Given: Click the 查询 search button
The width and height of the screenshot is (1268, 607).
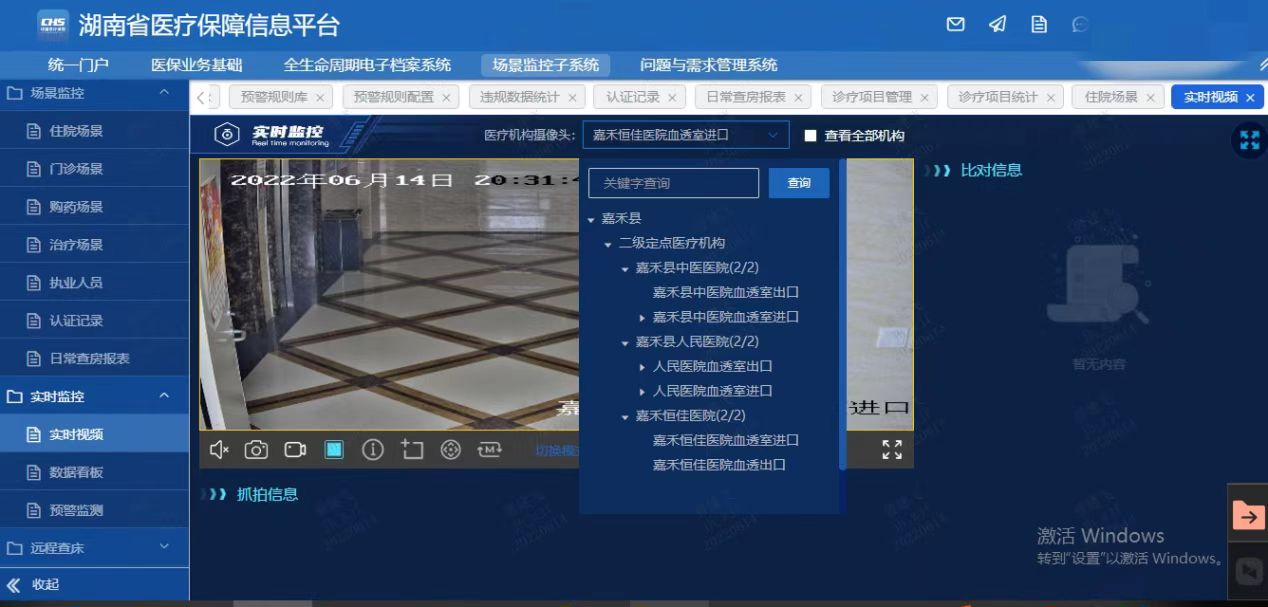Looking at the screenshot, I should (x=798, y=183).
